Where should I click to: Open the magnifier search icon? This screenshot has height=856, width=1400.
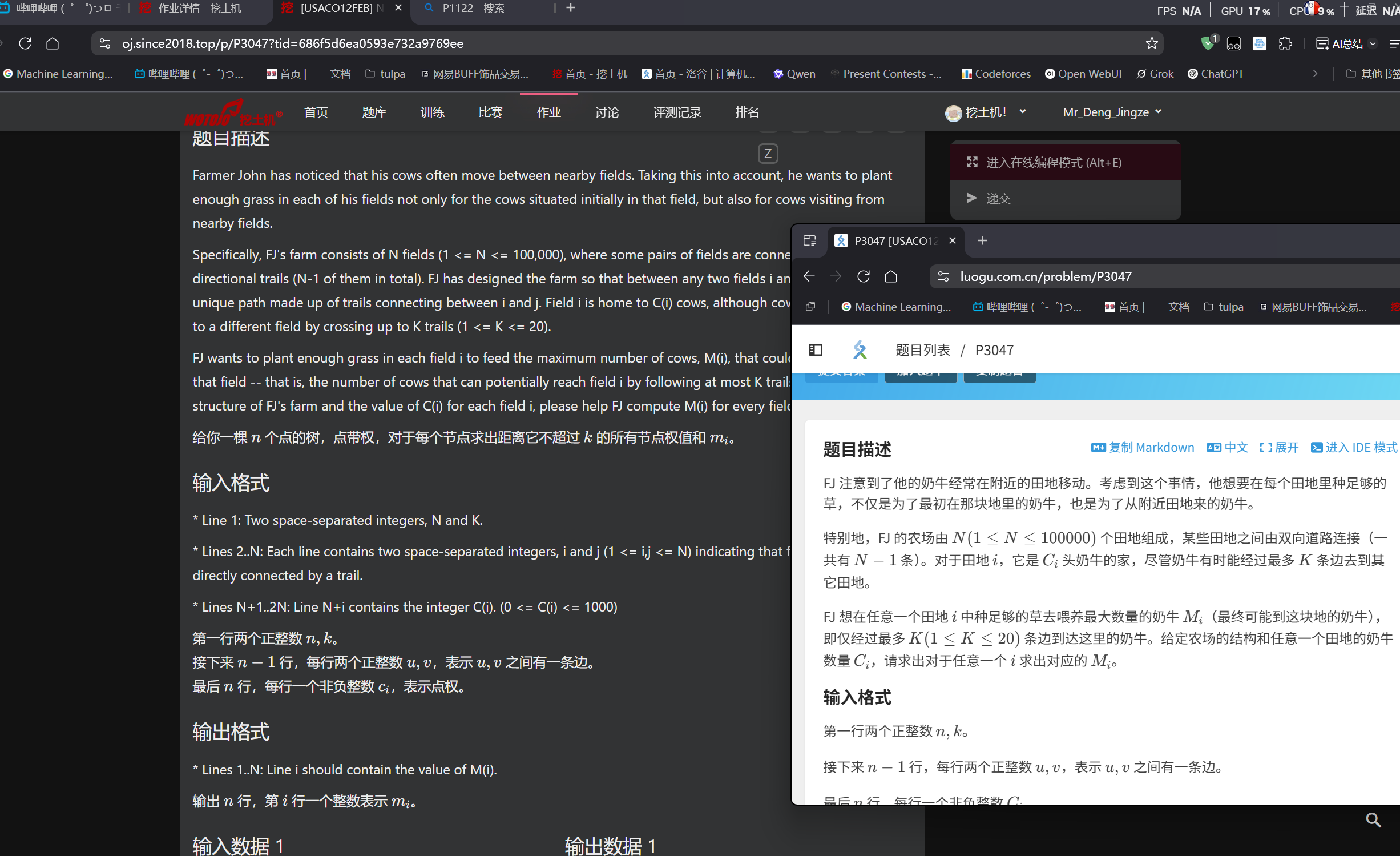coord(1373,821)
